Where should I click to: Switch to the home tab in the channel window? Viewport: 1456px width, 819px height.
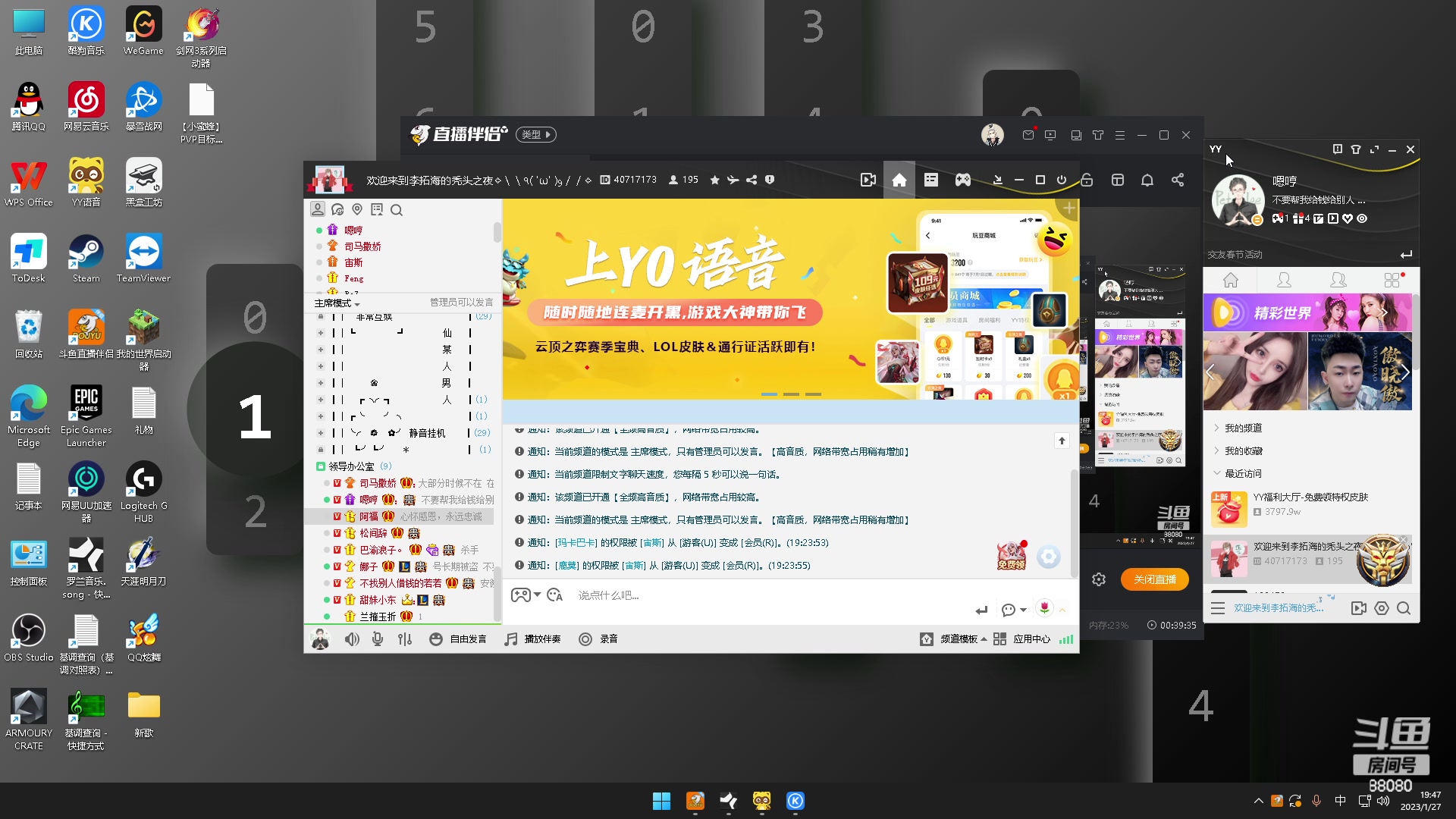click(899, 180)
